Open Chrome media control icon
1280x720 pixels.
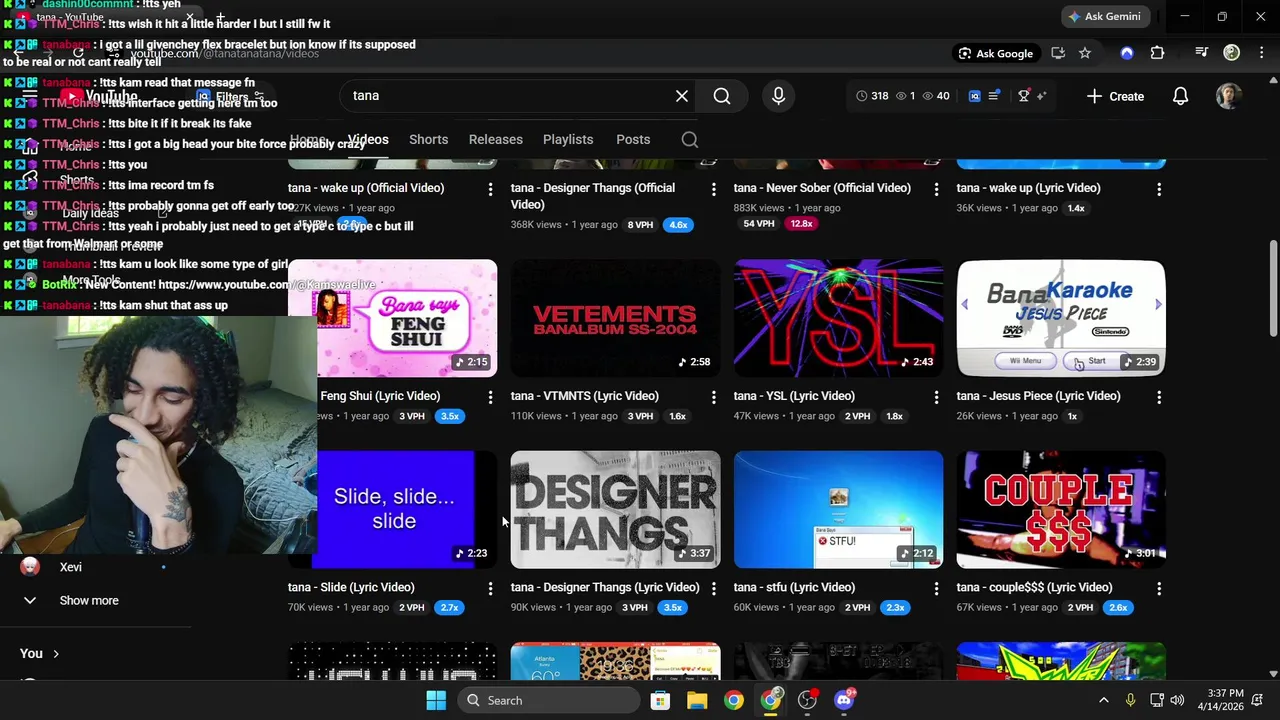(x=1202, y=53)
